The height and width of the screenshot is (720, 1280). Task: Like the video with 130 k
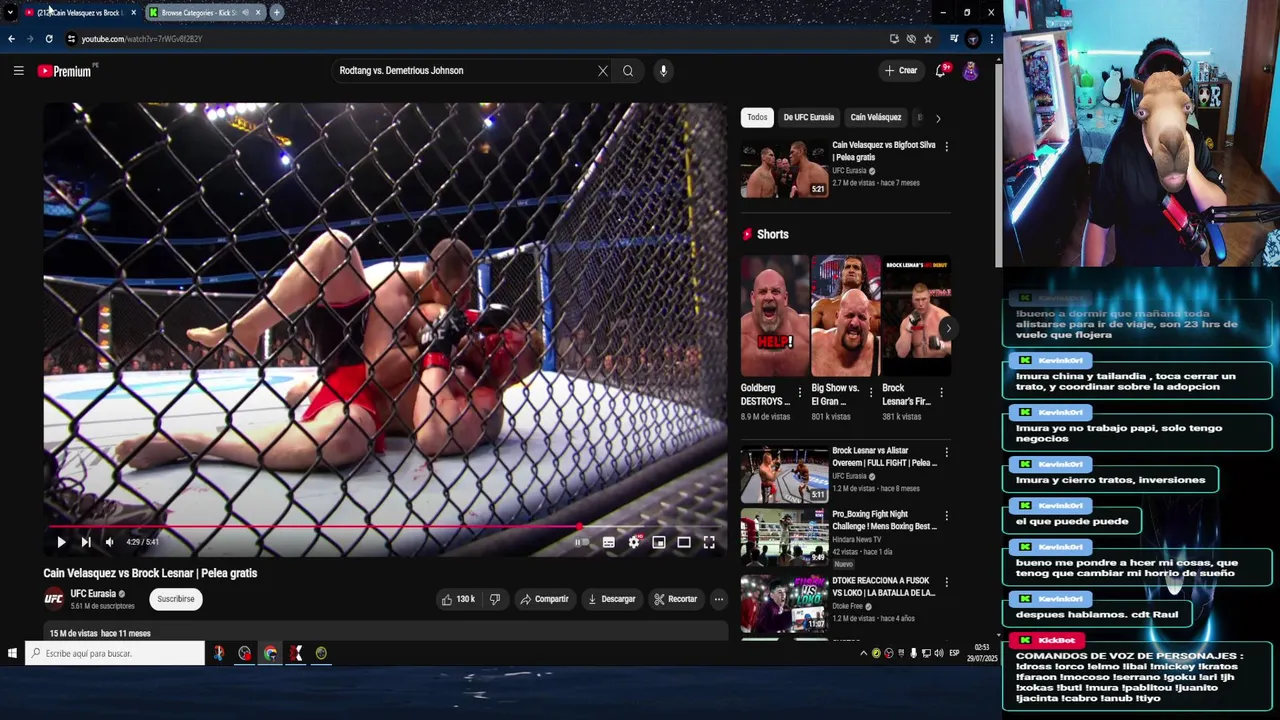point(457,599)
